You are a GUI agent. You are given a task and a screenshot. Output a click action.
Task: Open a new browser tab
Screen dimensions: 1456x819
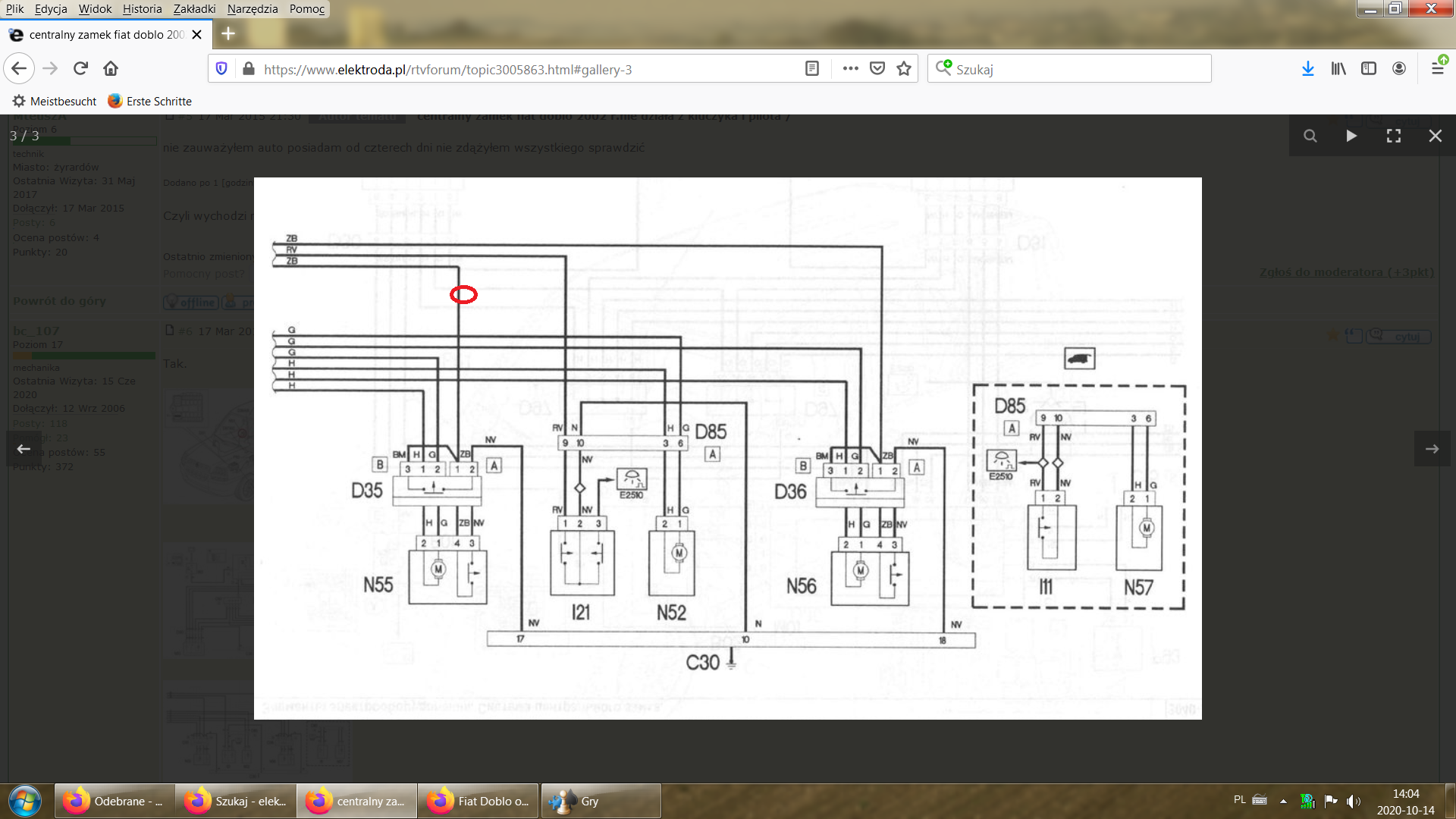[228, 34]
